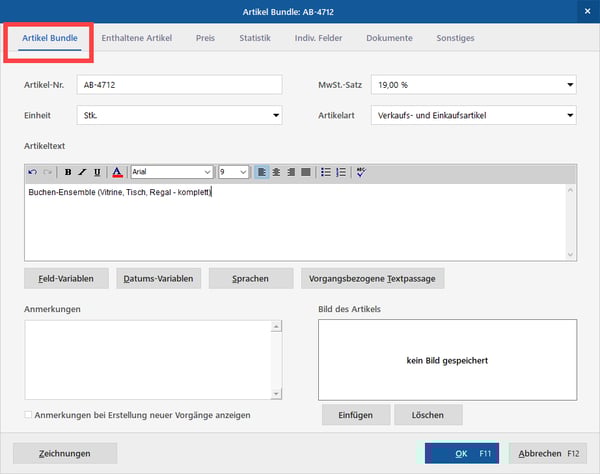Click the Feld-Variablen button
Image resolution: width=600 pixels, height=474 pixels.
pyautogui.click(x=66, y=278)
